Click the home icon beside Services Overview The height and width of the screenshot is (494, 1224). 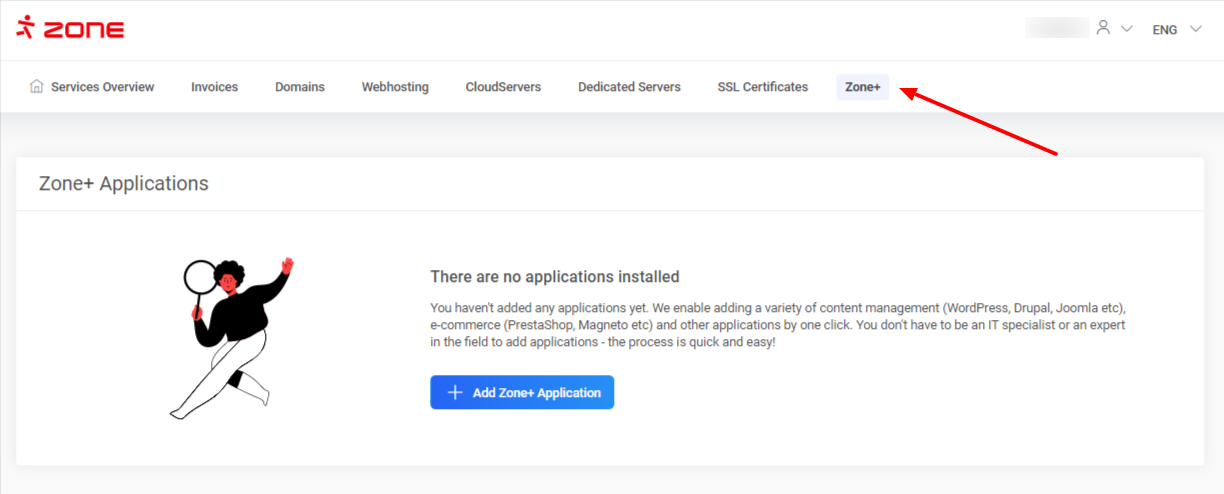click(x=37, y=87)
